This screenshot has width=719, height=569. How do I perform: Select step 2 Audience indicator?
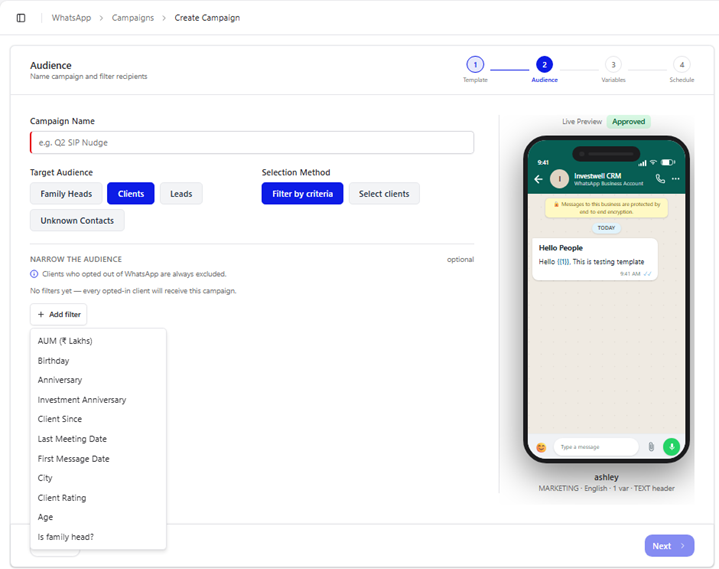pyautogui.click(x=544, y=65)
